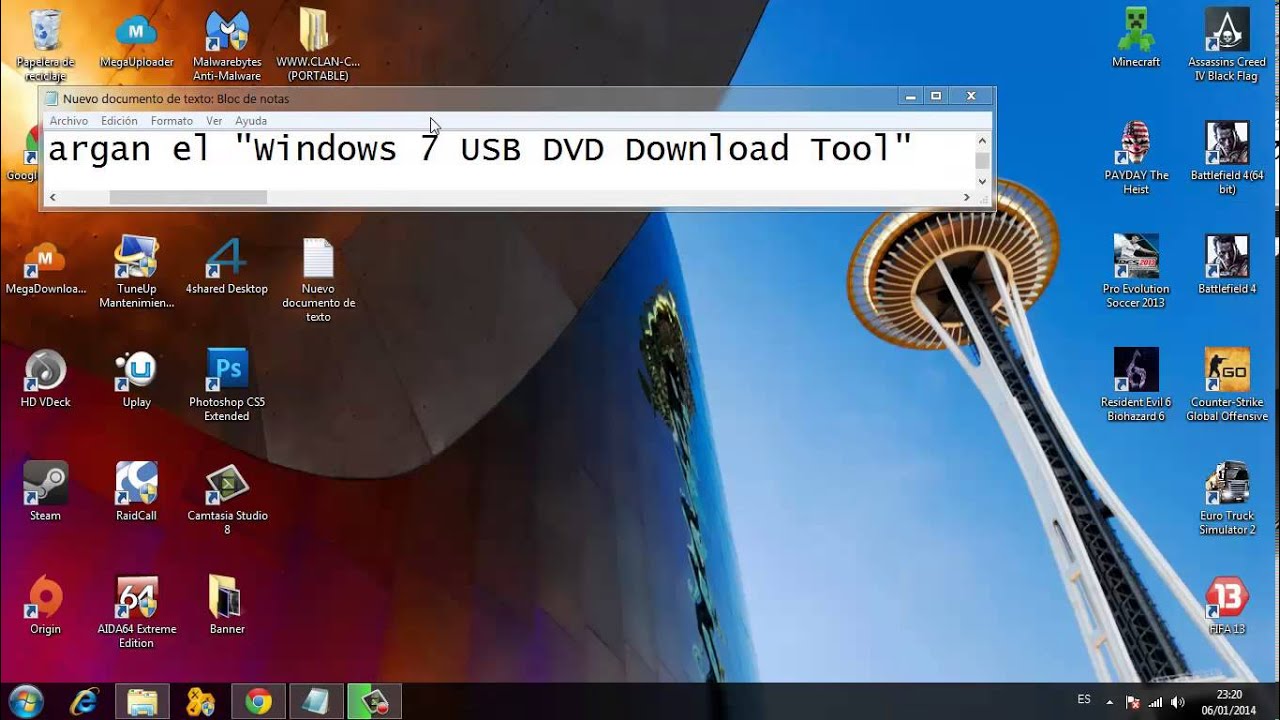
Task: Open Origin desktop shortcut
Action: point(45,606)
